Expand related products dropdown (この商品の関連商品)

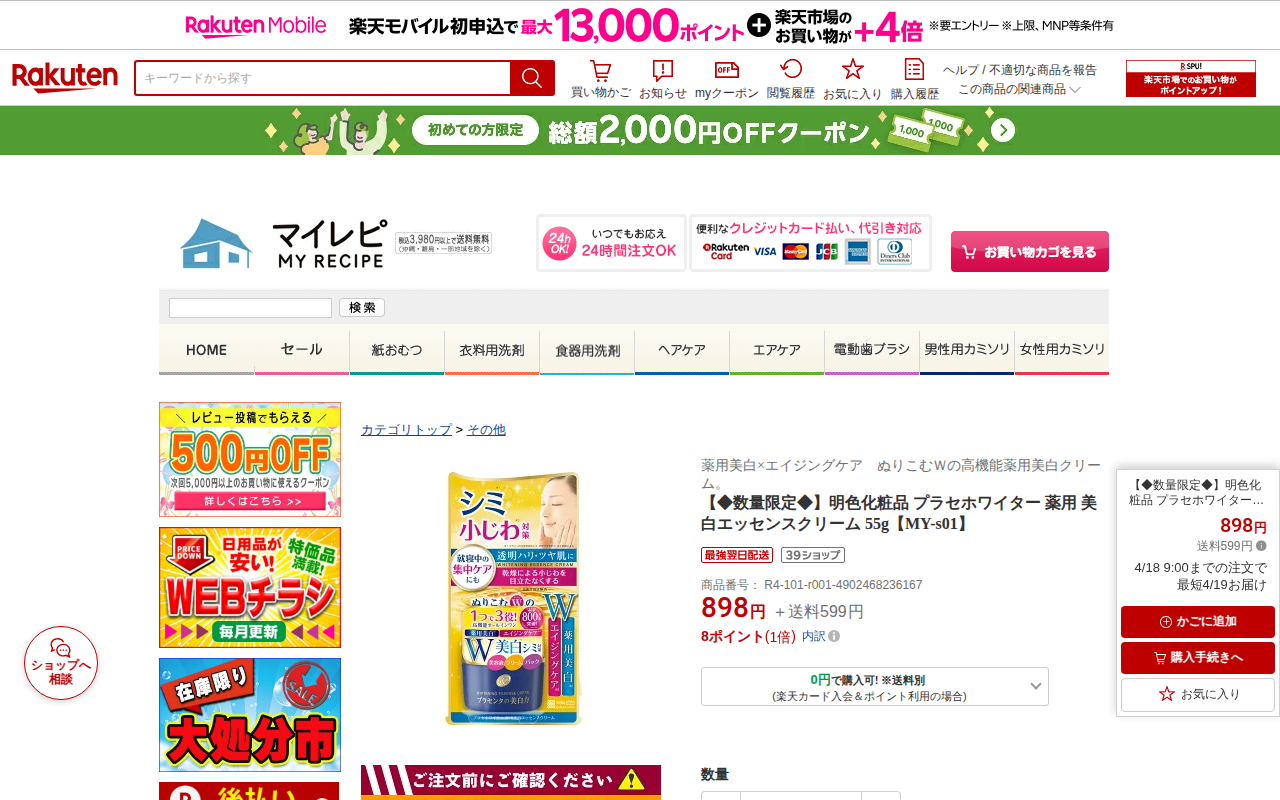[1020, 89]
